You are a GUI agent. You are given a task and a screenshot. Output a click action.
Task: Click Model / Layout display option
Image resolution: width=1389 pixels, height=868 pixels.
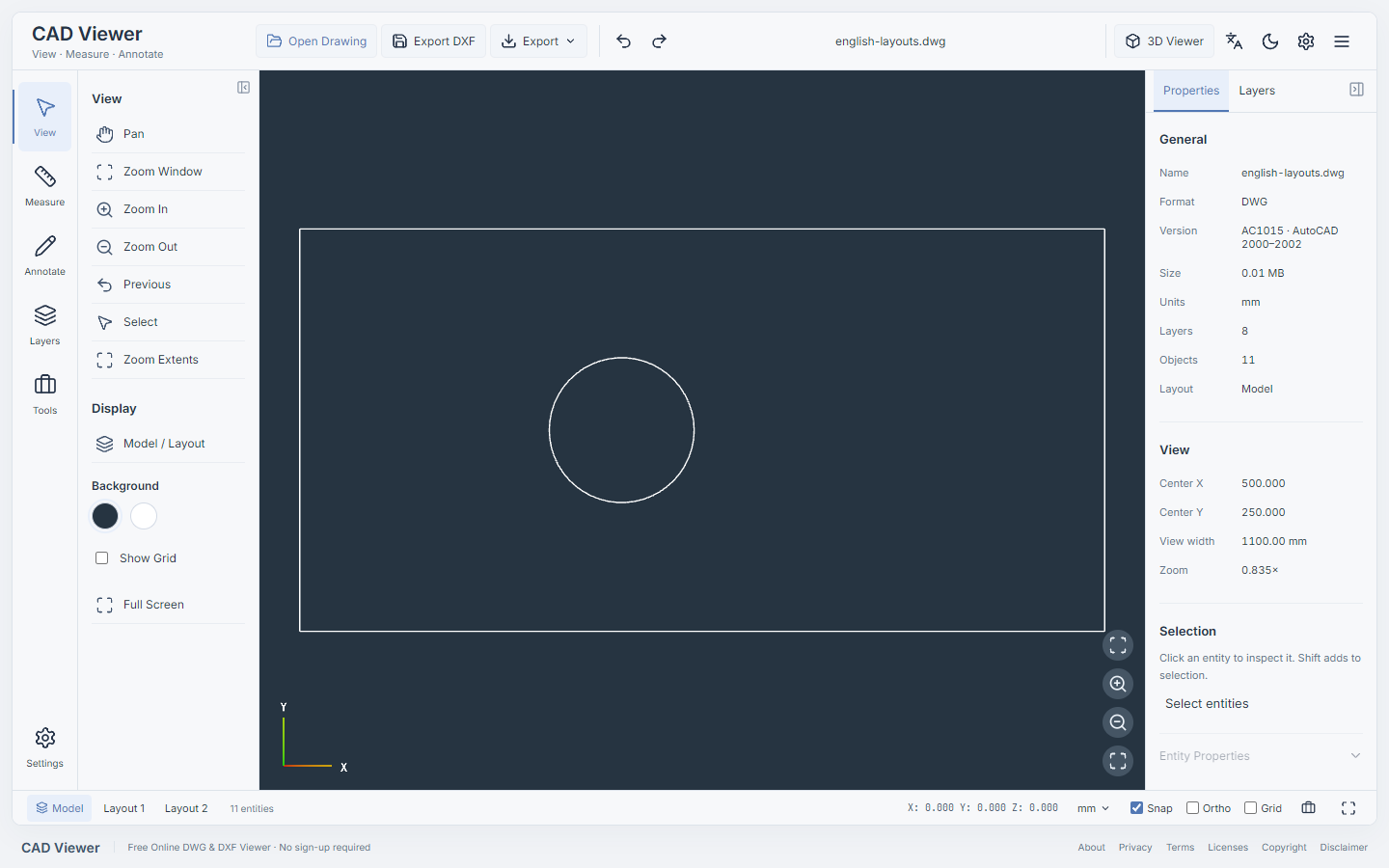click(168, 444)
